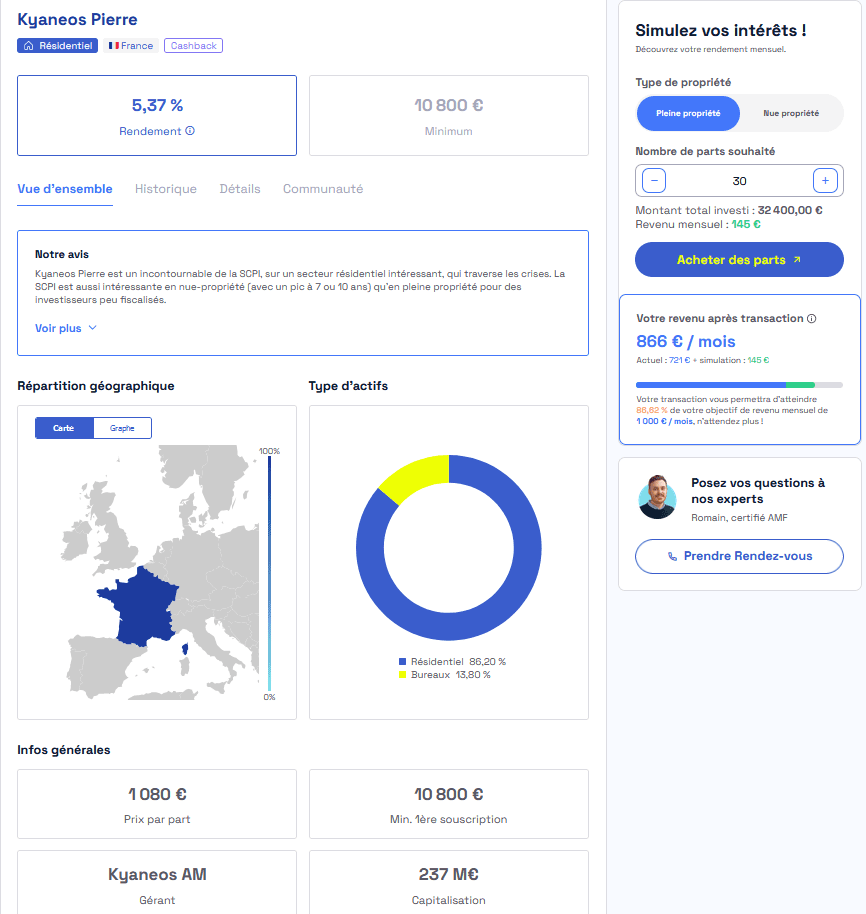Click the Cashback badge
Image resolution: width=866 pixels, height=914 pixels.
(193, 45)
